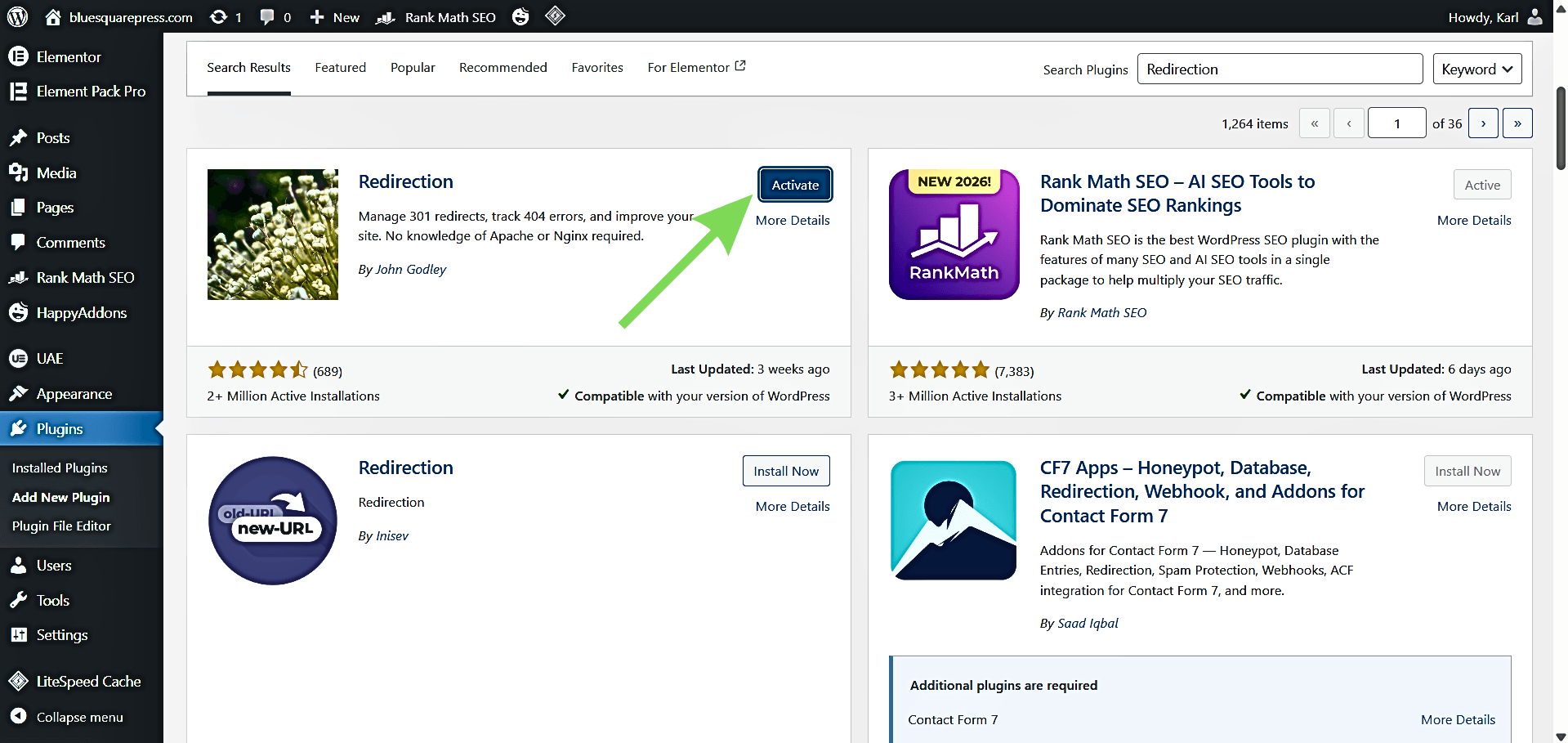Screen dimensions: 1568x743
Task: Open the updates icon in admin bar
Action: (218, 16)
